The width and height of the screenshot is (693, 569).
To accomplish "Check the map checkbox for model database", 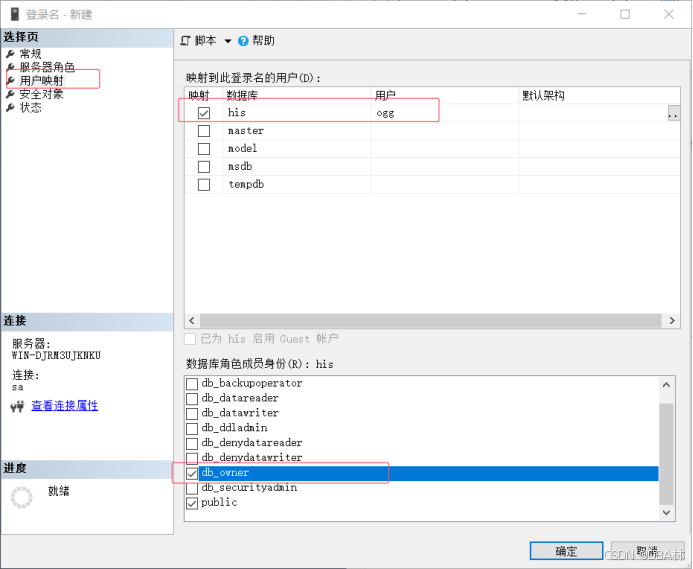I will point(204,149).
